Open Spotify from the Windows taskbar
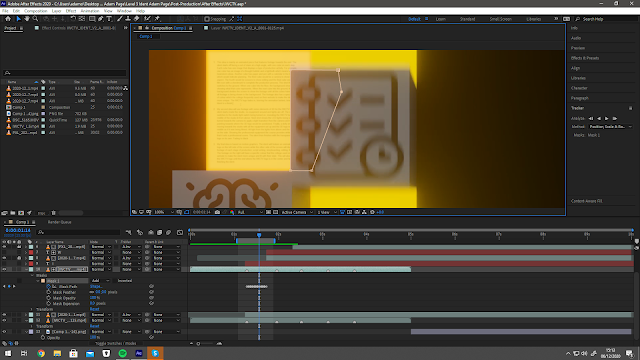The height and width of the screenshot is (360, 640). coord(122,353)
